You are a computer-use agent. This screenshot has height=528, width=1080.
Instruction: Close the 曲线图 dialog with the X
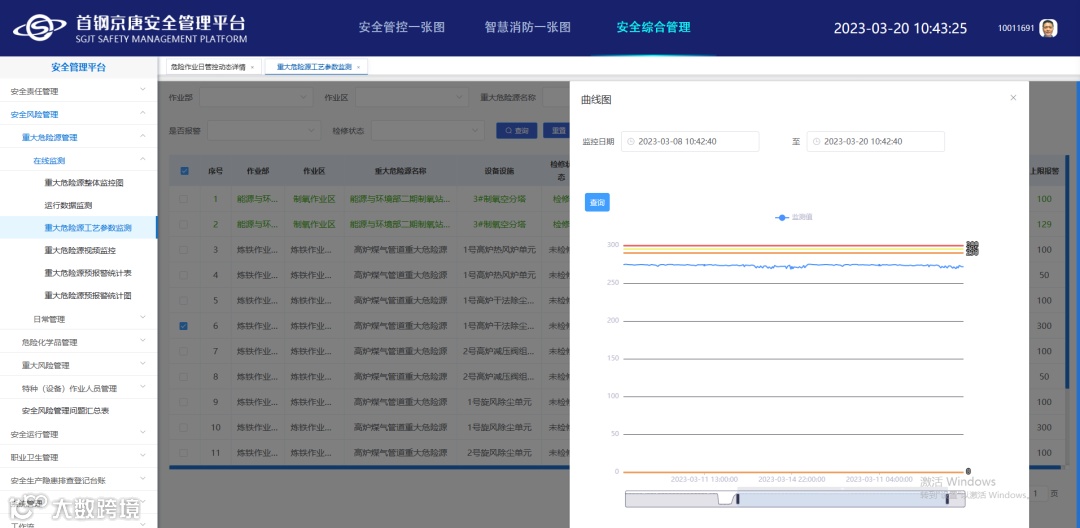tap(1013, 98)
